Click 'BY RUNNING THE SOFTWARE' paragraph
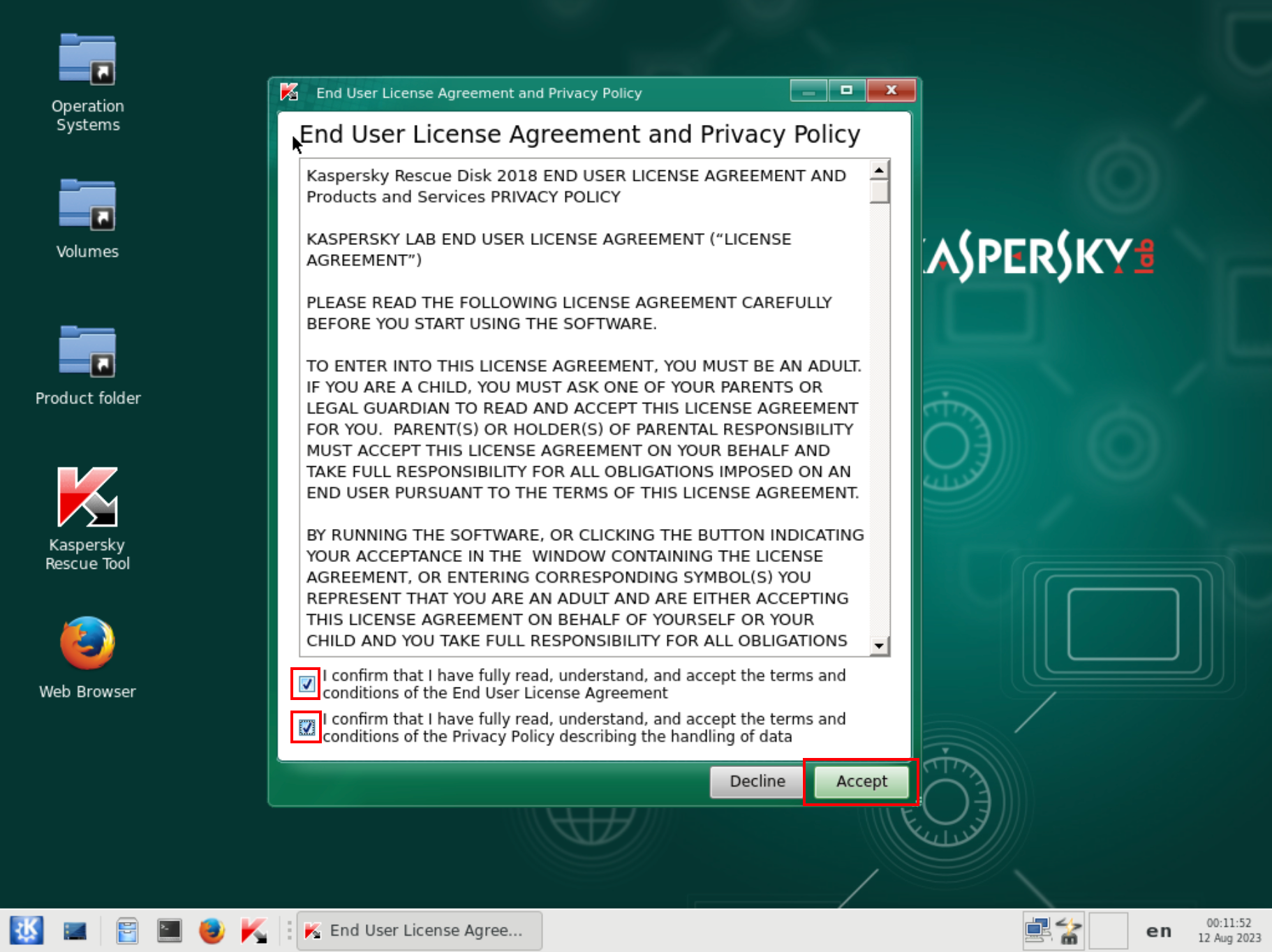1272x952 pixels. (585, 588)
